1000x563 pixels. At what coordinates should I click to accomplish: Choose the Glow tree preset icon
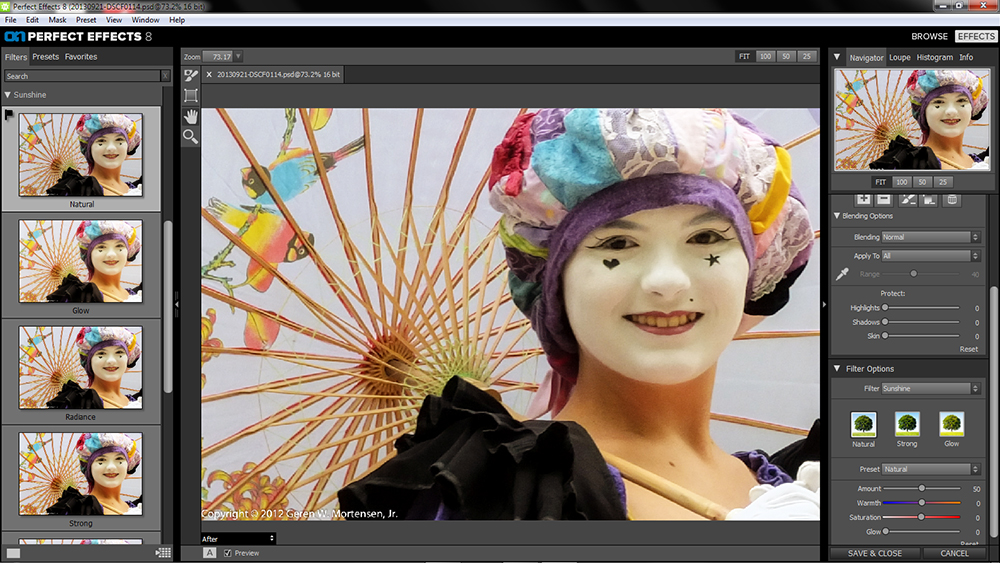pos(952,424)
